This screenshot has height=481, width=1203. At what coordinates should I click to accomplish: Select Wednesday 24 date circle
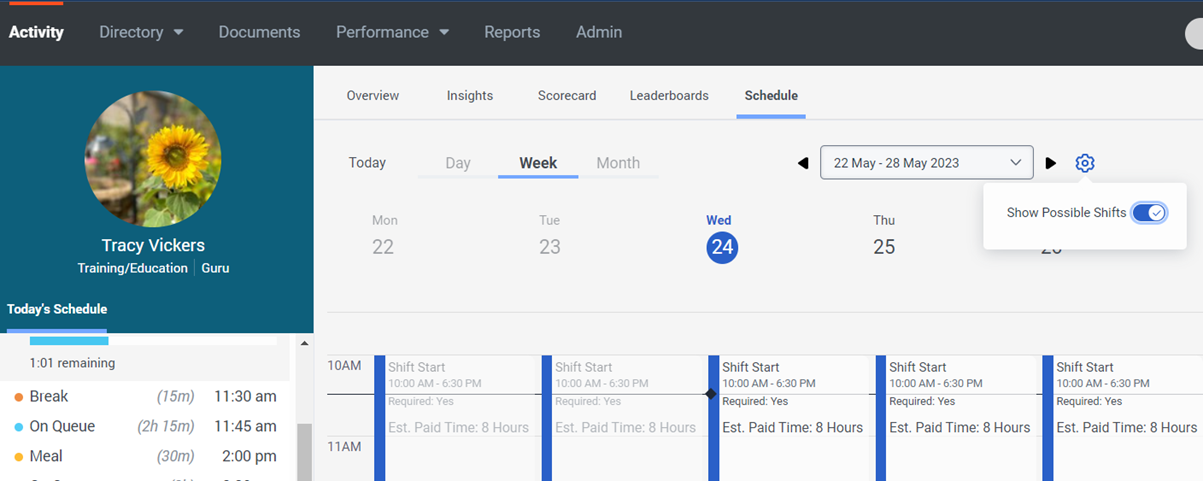point(722,247)
